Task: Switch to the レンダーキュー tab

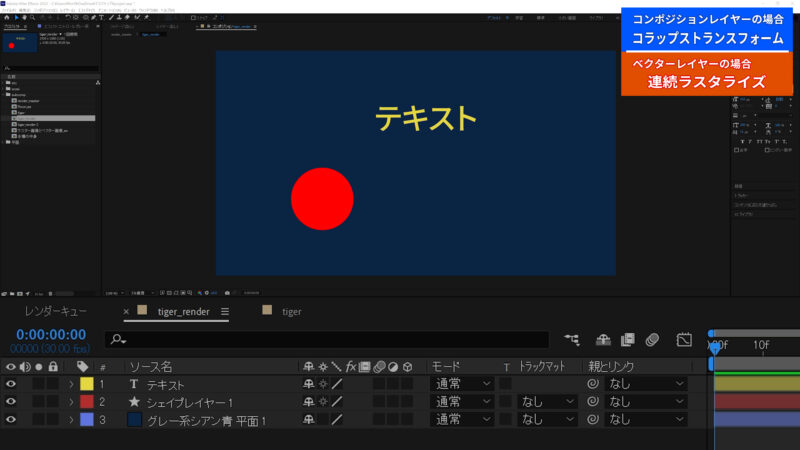Action: coord(56,311)
